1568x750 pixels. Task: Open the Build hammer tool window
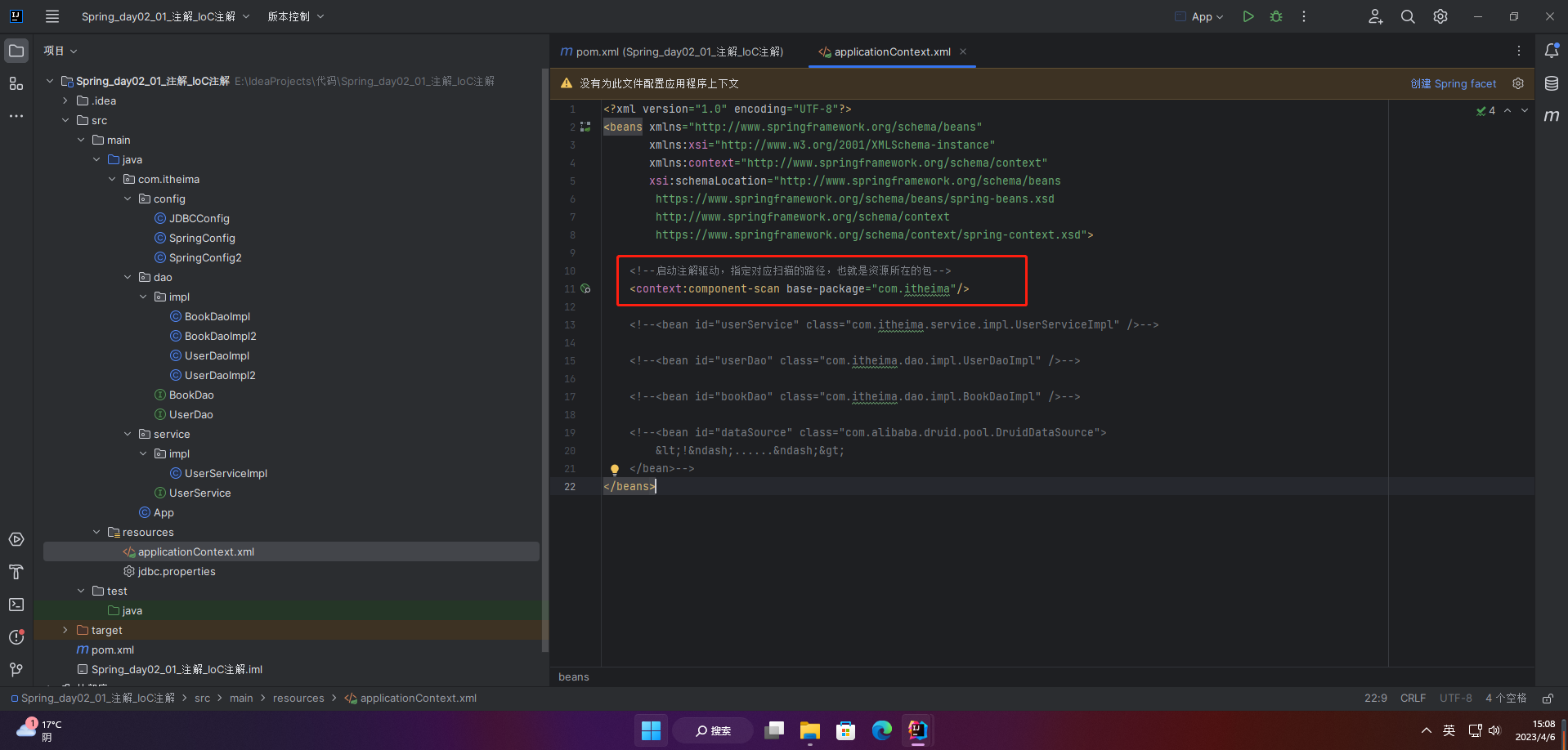point(16,572)
